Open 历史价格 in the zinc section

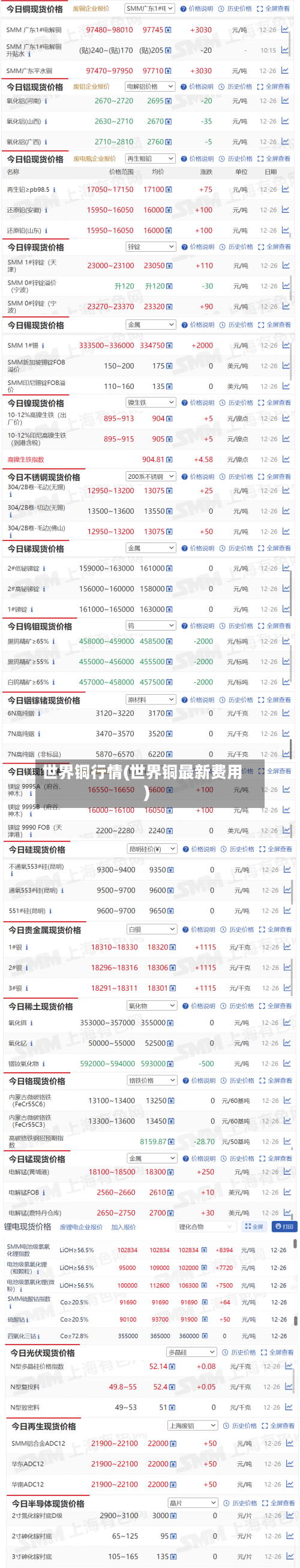pos(236,247)
